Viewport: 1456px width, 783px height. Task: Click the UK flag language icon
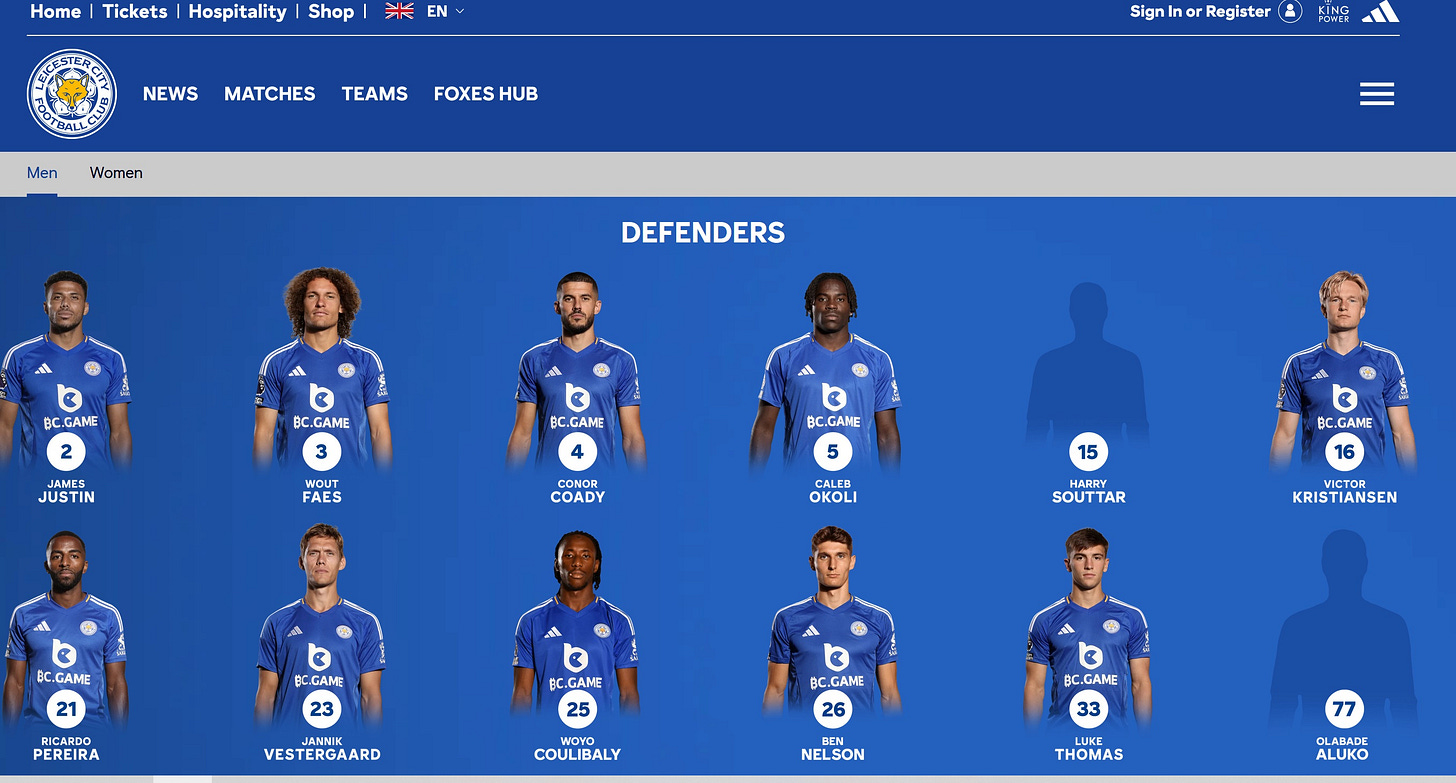(399, 12)
